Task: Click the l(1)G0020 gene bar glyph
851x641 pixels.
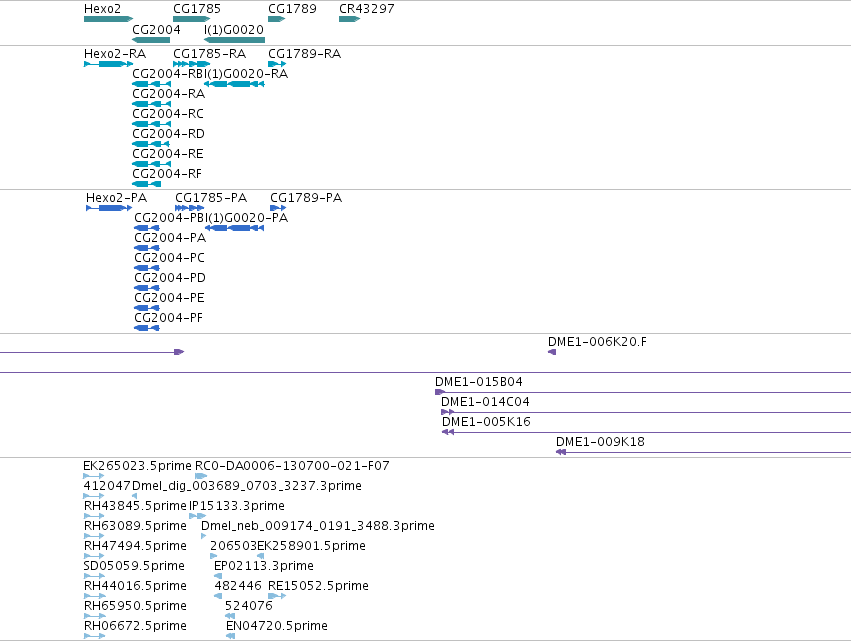Action: coord(234,40)
